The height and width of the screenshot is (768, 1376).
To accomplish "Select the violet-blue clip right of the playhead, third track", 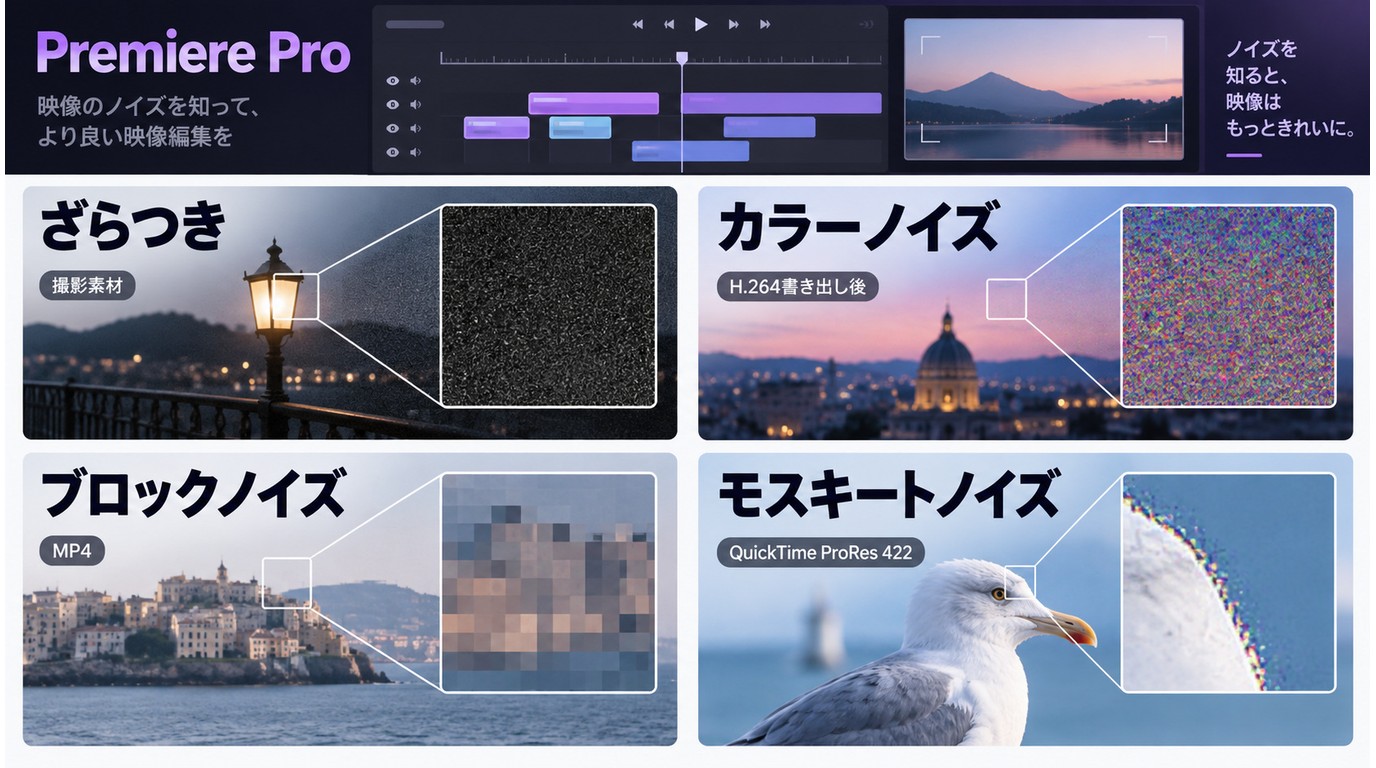I will 769,127.
